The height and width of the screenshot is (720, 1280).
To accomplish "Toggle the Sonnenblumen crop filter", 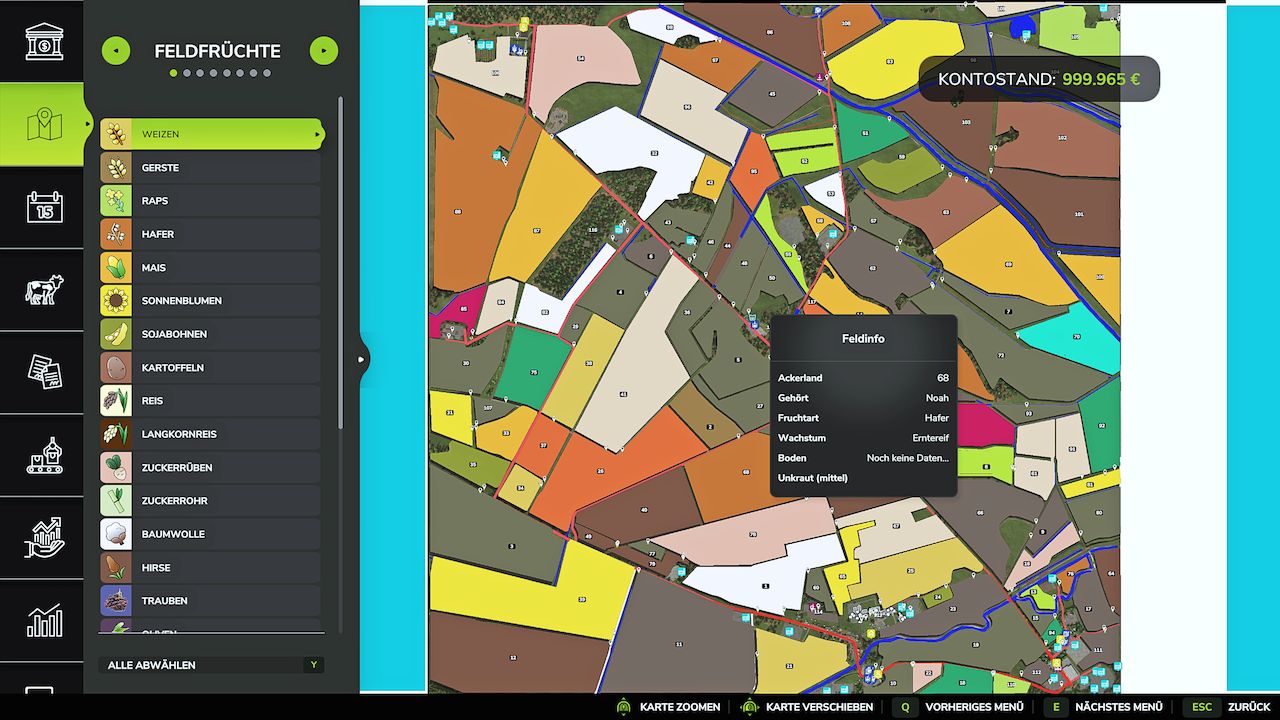I will click(x=208, y=300).
